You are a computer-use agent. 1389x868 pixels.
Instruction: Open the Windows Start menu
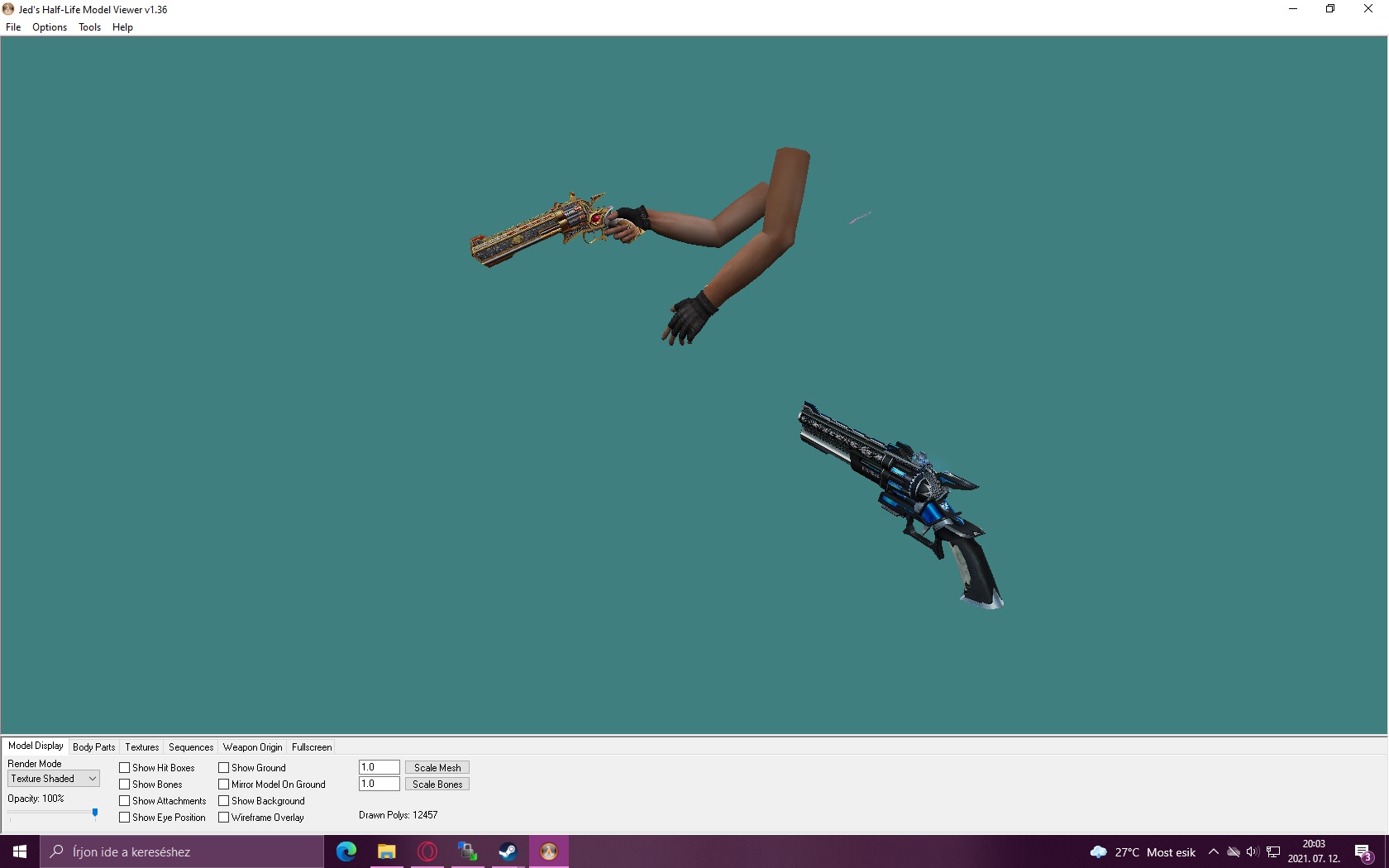pos(20,851)
